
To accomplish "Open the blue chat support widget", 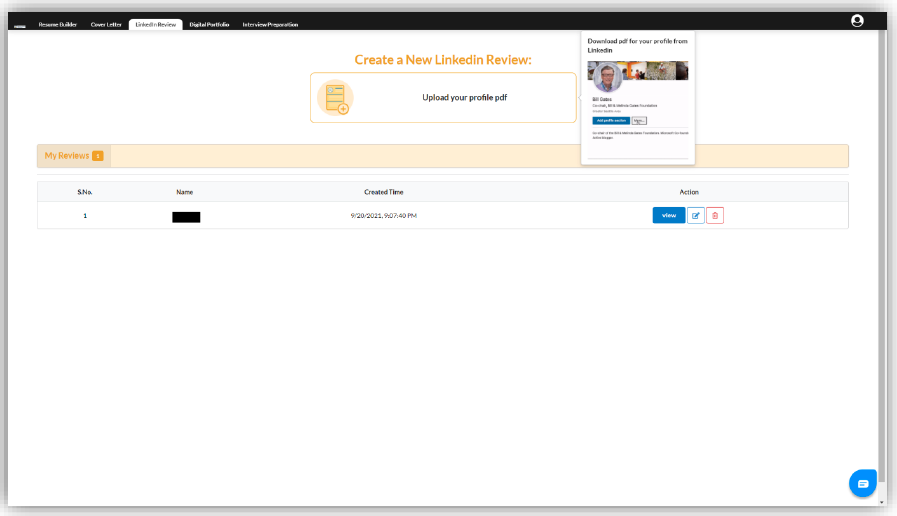I will point(862,483).
